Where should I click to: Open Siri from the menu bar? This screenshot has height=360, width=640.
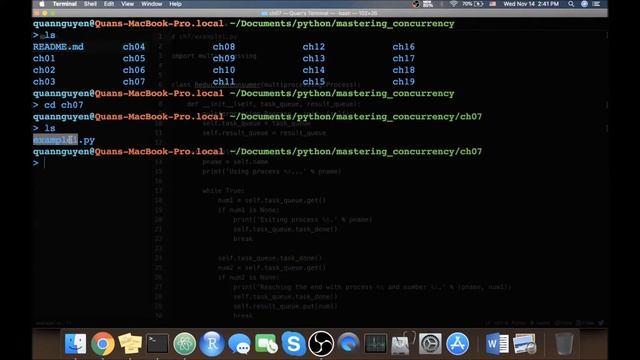pyautogui.click(x=584, y=4)
